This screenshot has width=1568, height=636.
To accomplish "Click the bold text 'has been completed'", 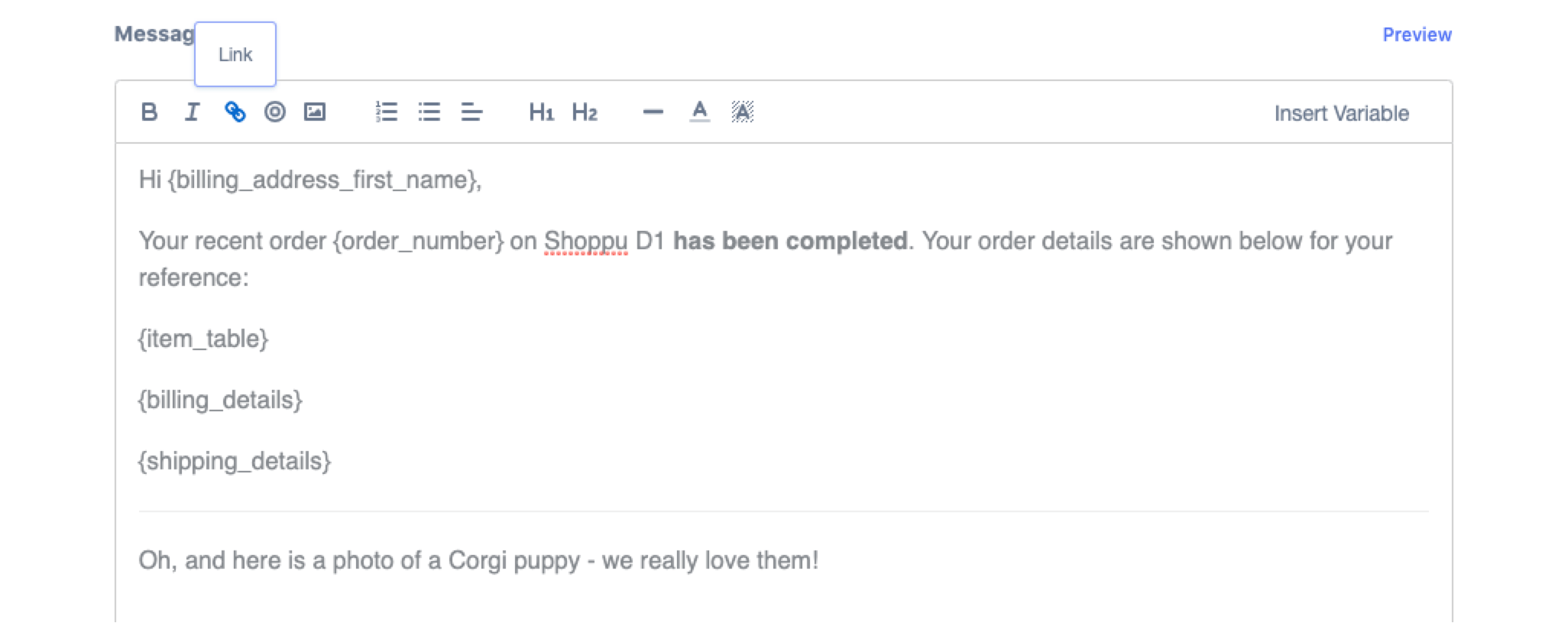I will pos(790,242).
